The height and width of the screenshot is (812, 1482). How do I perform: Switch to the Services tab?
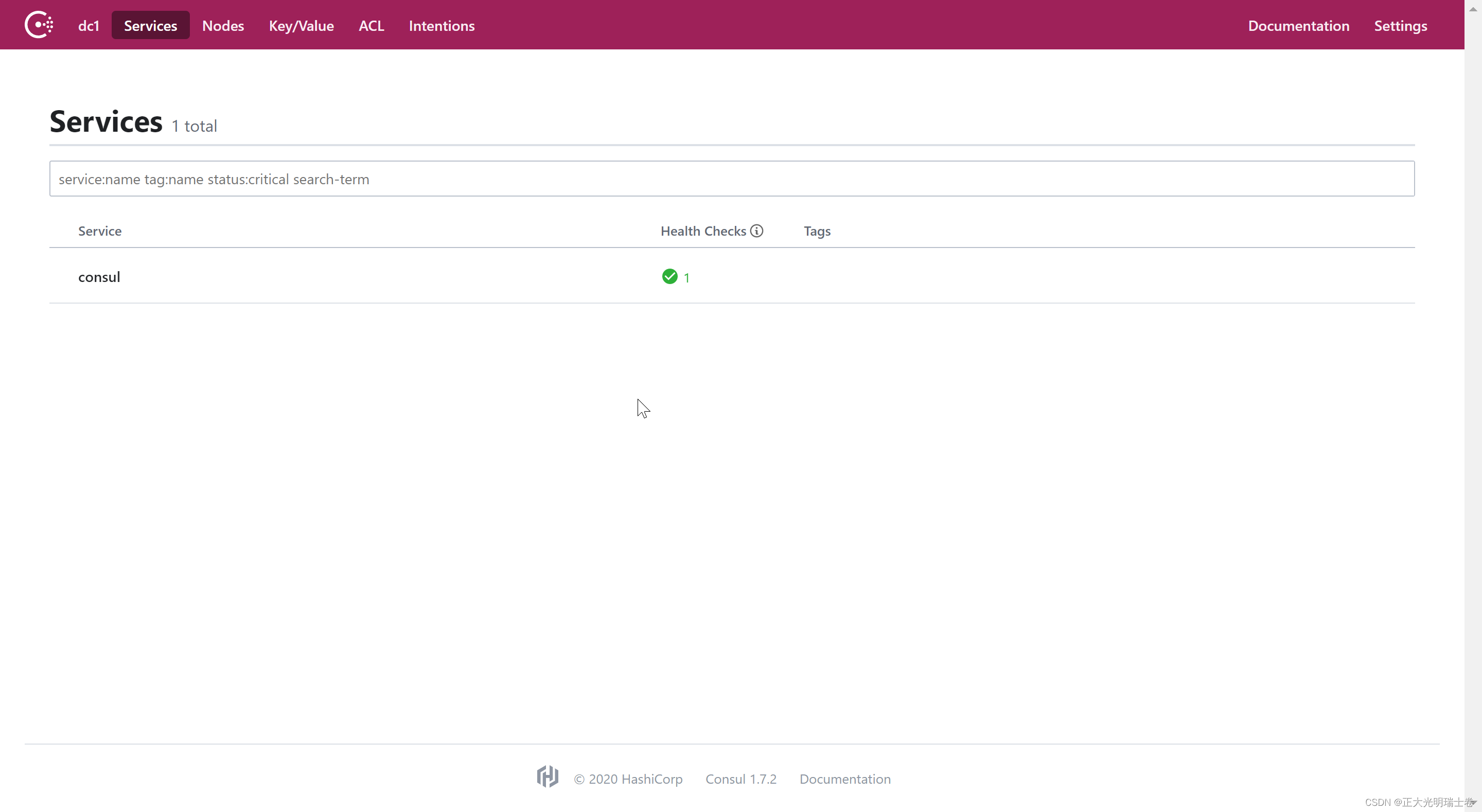pos(150,25)
